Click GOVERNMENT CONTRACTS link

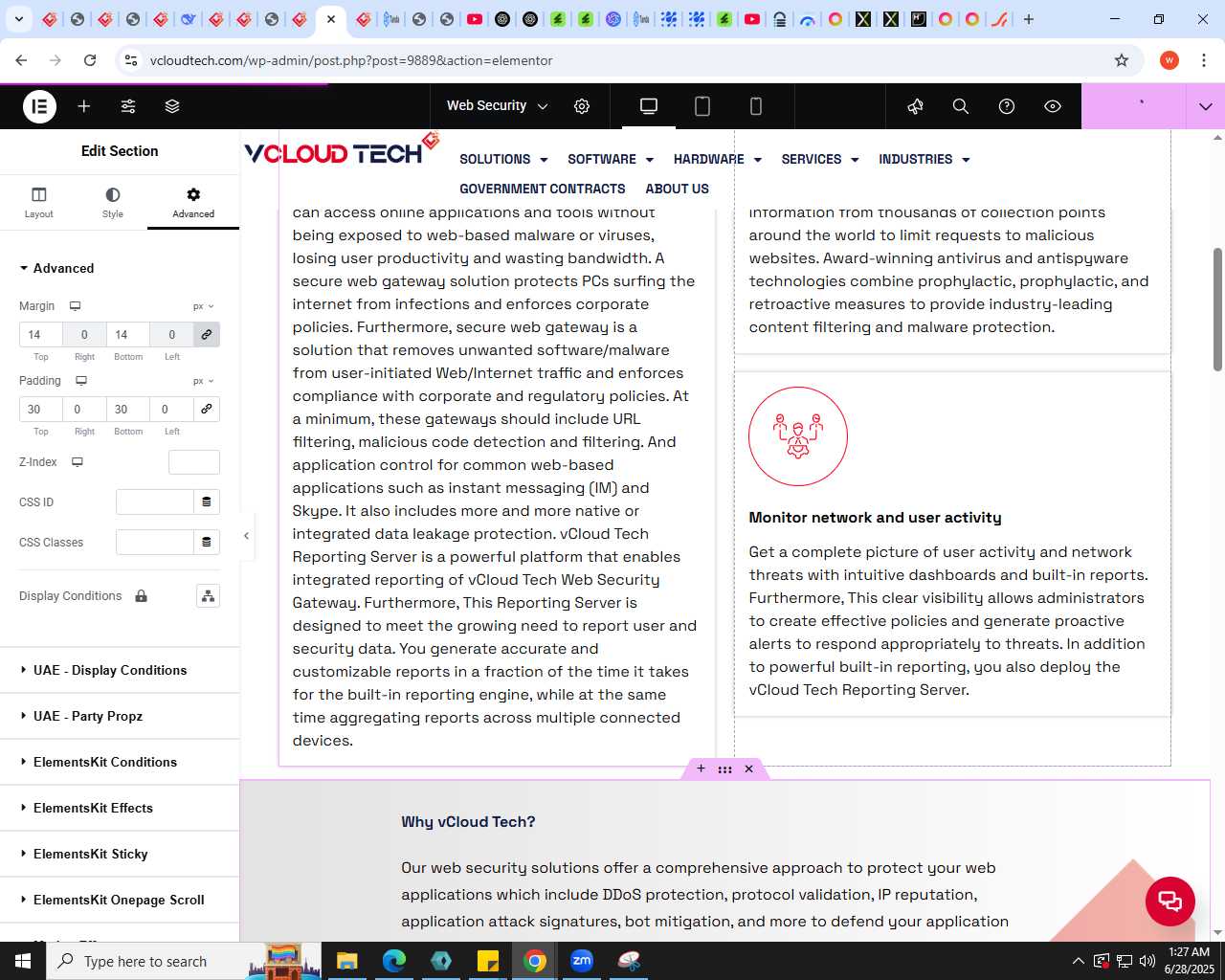click(543, 189)
